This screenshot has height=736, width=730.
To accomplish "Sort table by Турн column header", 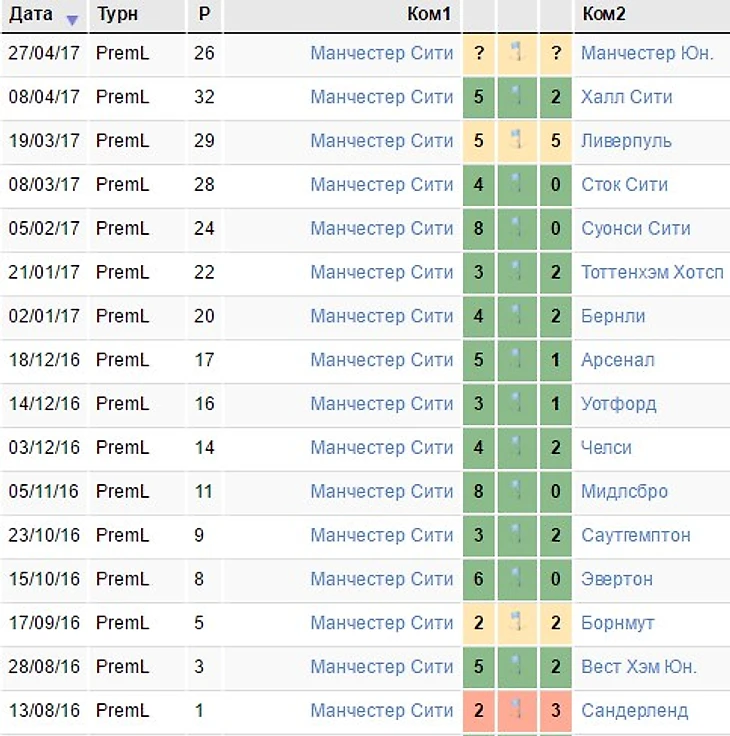I will click(117, 16).
